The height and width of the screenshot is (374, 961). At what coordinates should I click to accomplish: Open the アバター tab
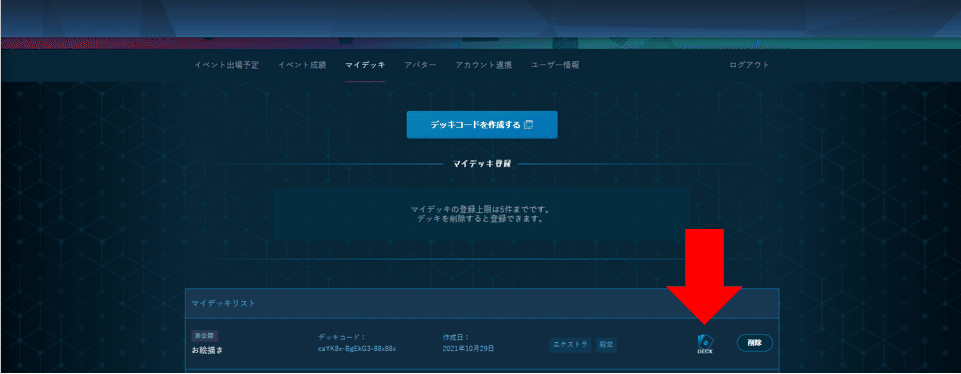(420, 65)
